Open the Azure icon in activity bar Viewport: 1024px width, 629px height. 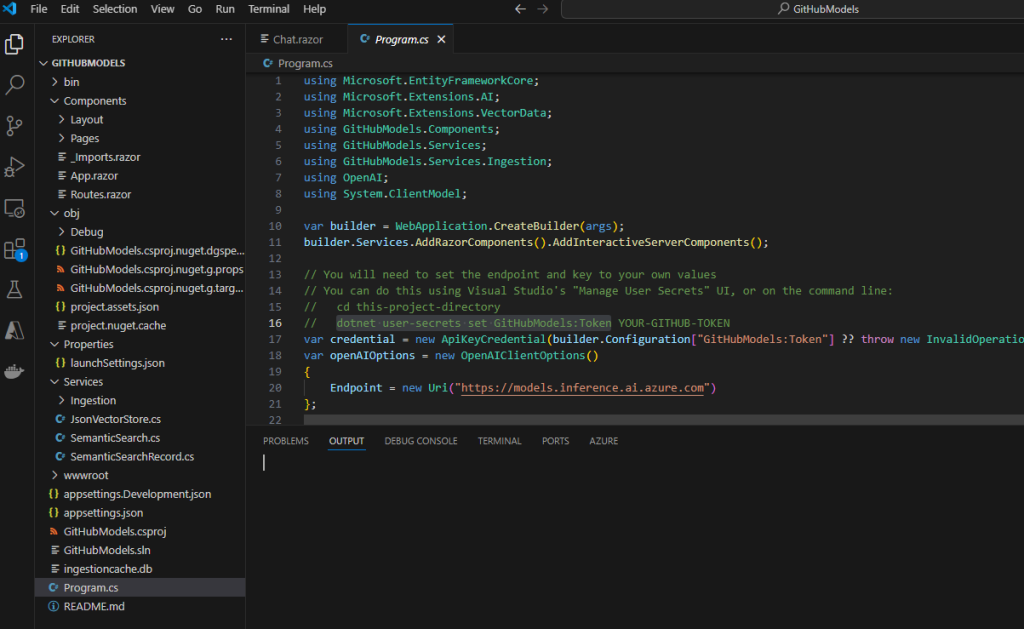(14, 331)
